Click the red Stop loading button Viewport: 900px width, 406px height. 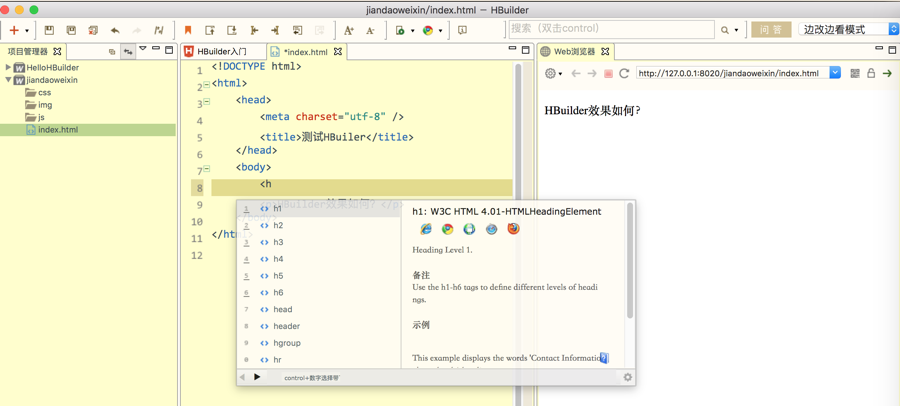point(608,74)
